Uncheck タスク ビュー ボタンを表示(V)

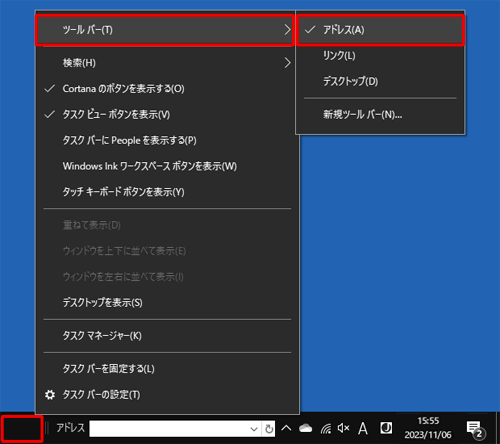[167, 115]
